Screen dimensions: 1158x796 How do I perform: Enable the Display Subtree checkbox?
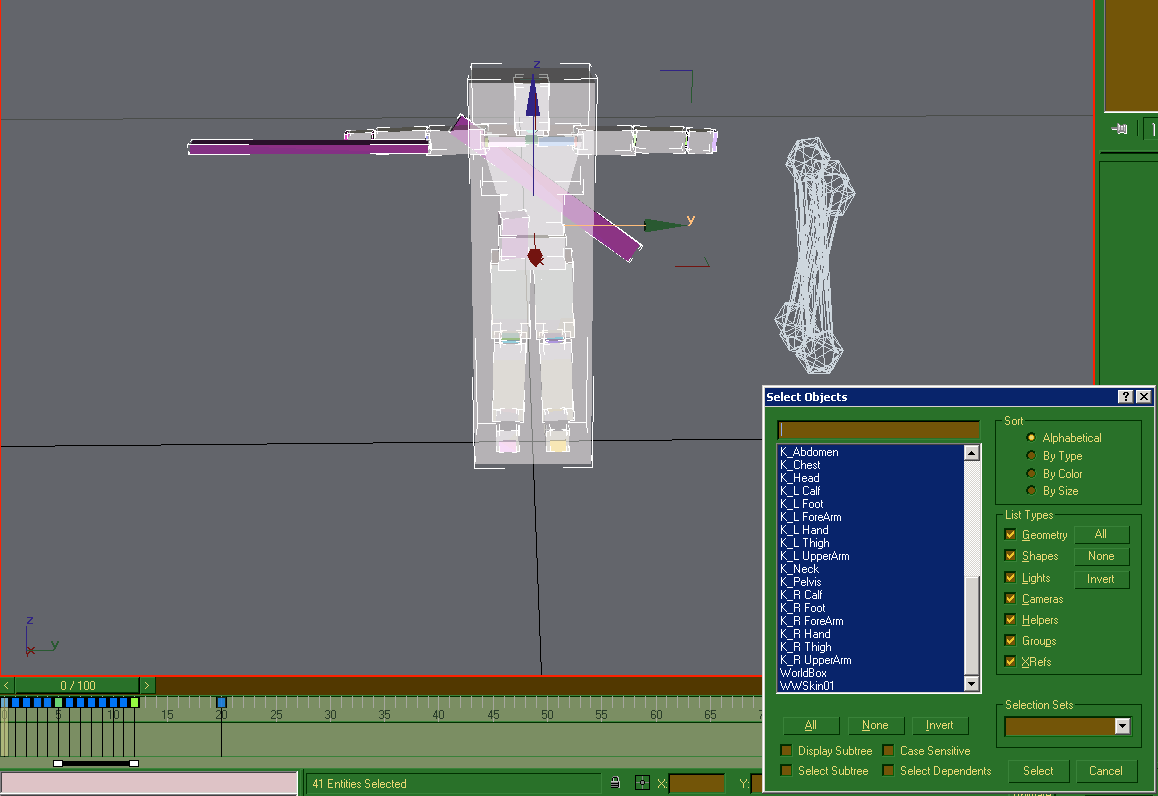787,751
